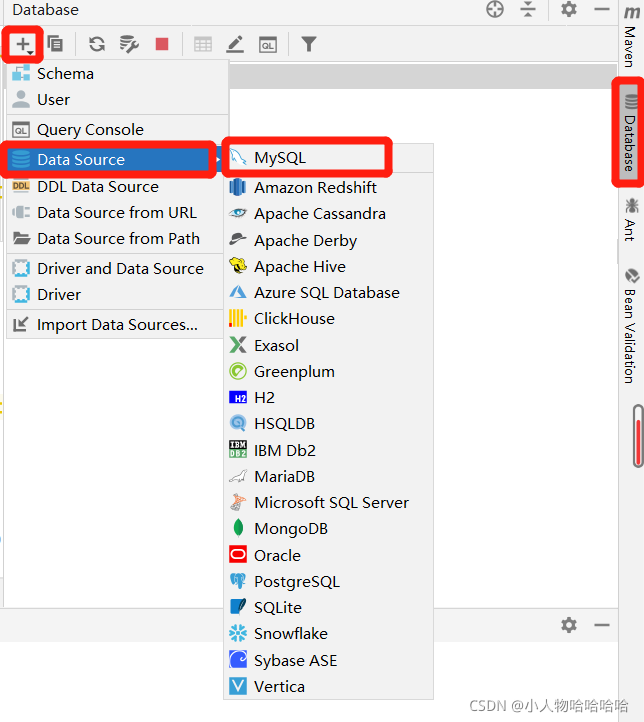Select Vertica data source
This screenshot has height=722, width=644.
329,687
